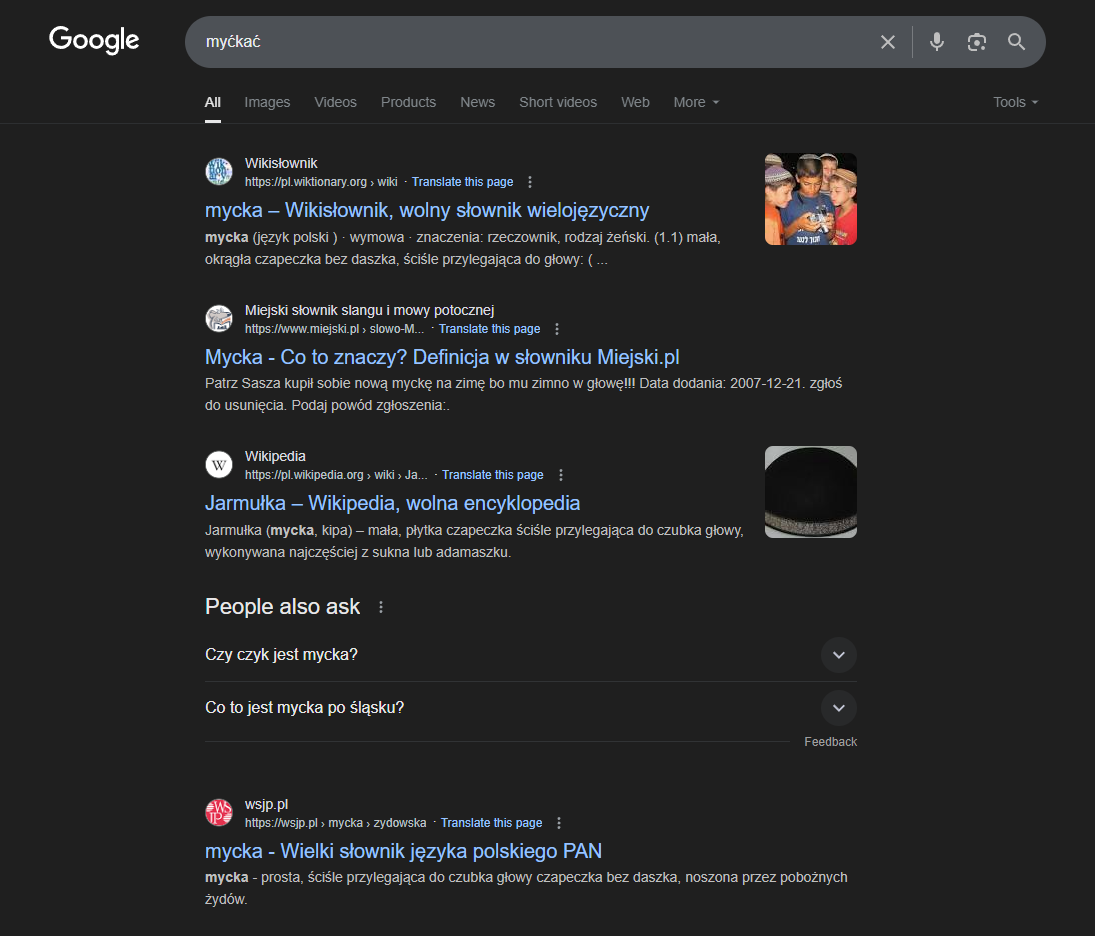Click the Google logo
This screenshot has height=936, width=1095.
[94, 40]
